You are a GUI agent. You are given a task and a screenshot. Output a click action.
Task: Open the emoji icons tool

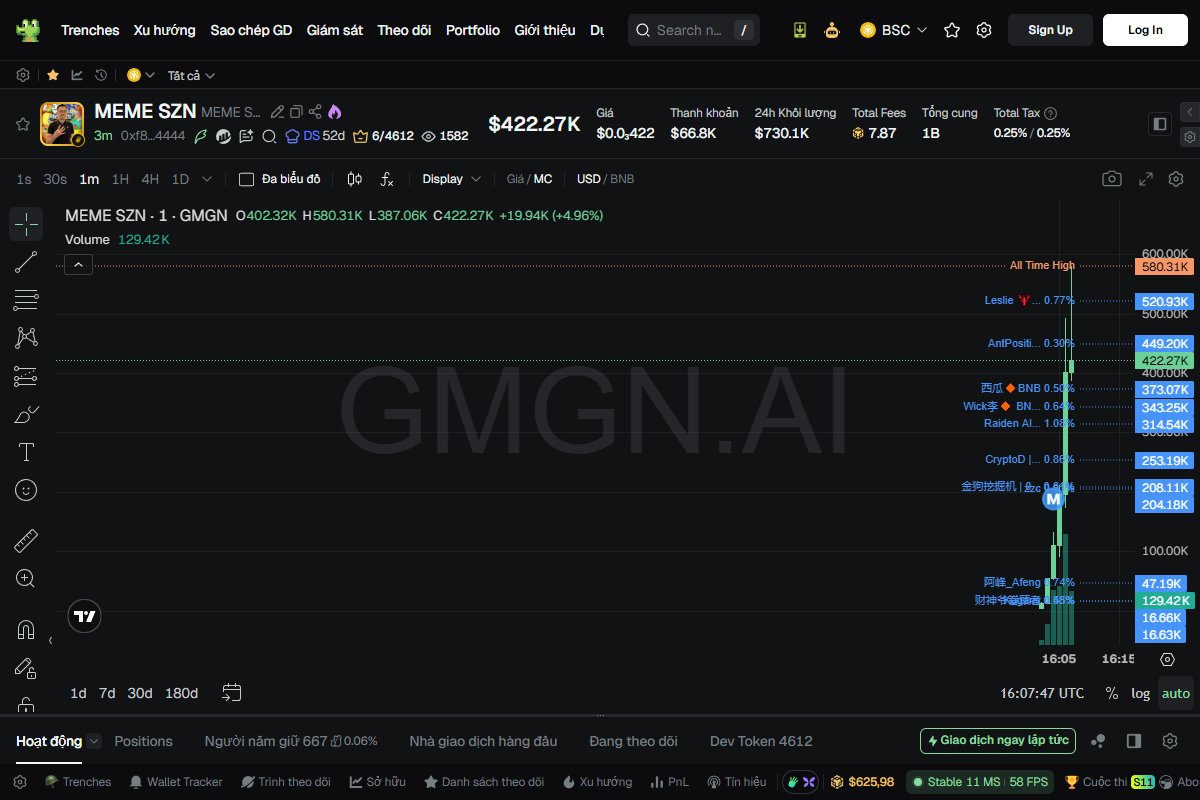(26, 490)
